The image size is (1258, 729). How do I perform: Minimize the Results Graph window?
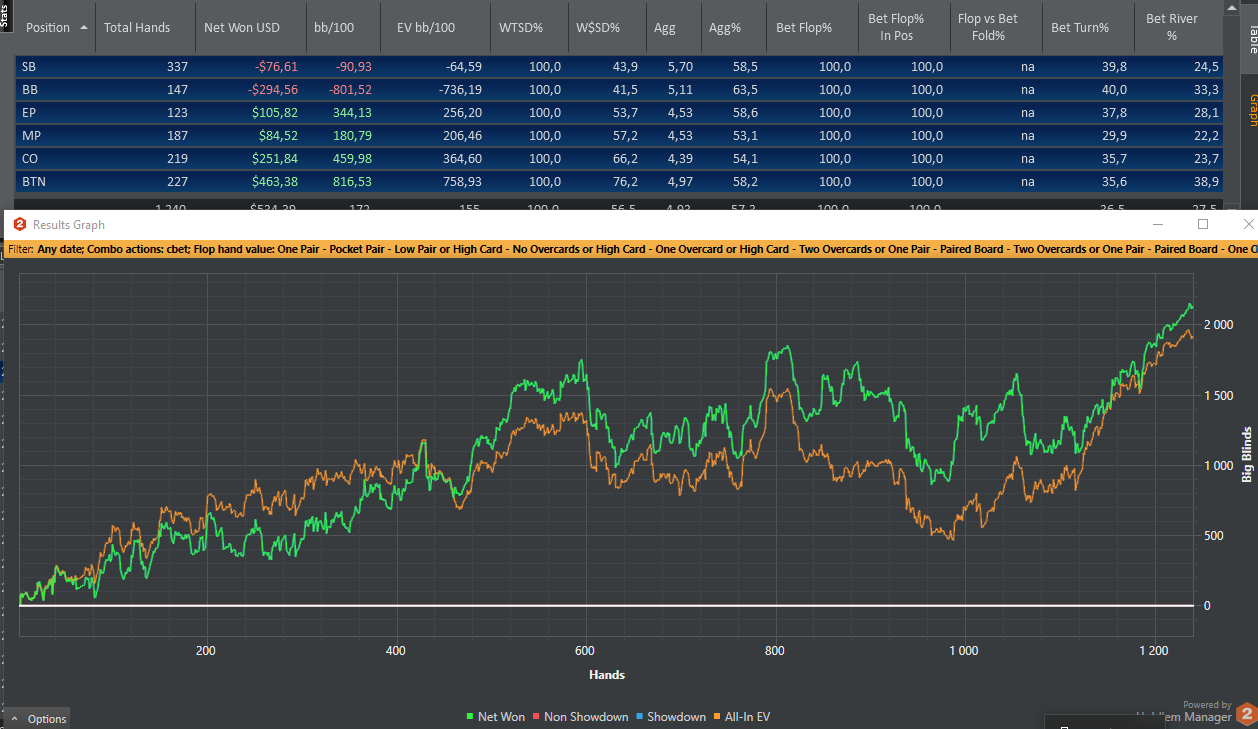[1158, 225]
